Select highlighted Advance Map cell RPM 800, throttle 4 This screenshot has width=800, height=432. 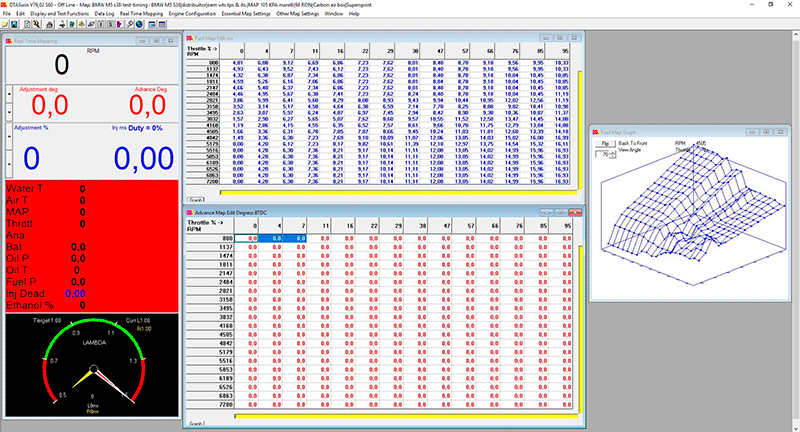pyautogui.click(x=270, y=238)
